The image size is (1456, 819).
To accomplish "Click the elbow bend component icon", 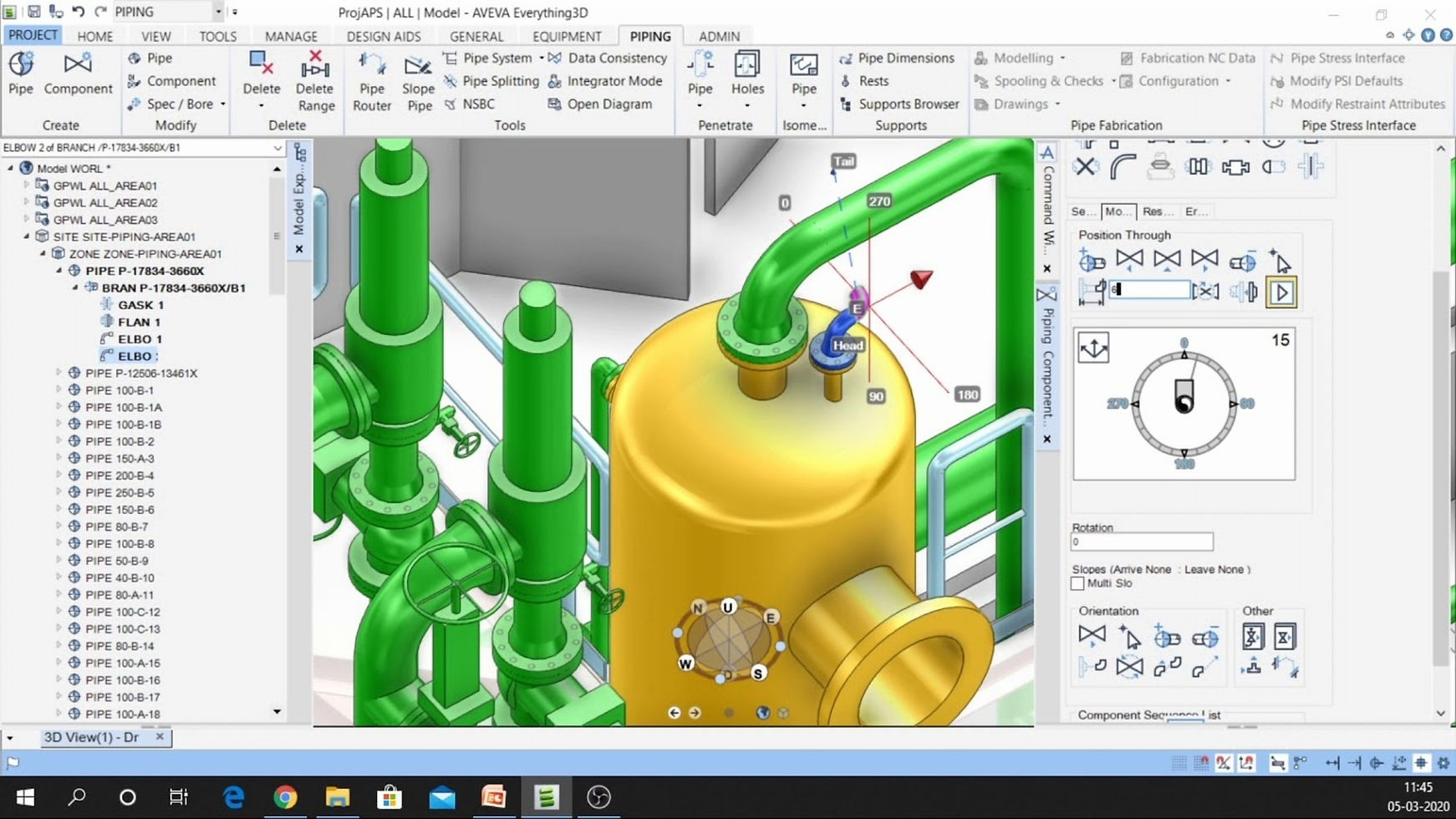I will pos(1122,166).
